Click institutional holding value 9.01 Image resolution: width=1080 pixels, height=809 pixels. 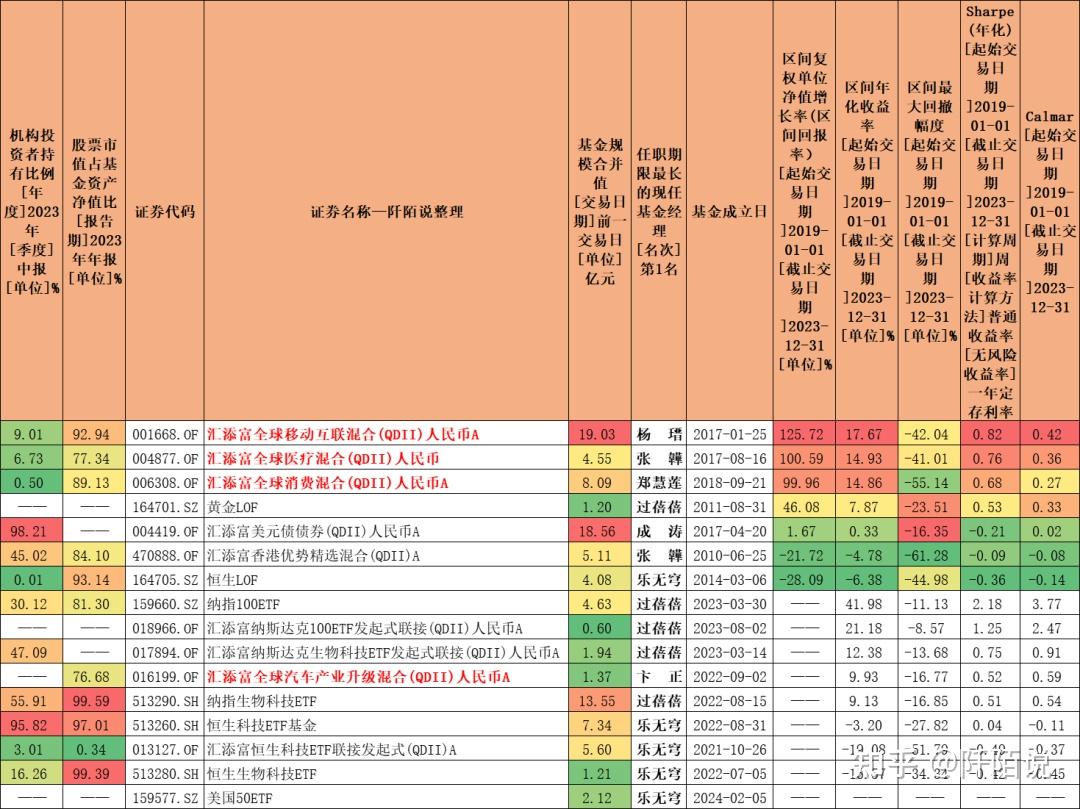pyautogui.click(x=30, y=434)
